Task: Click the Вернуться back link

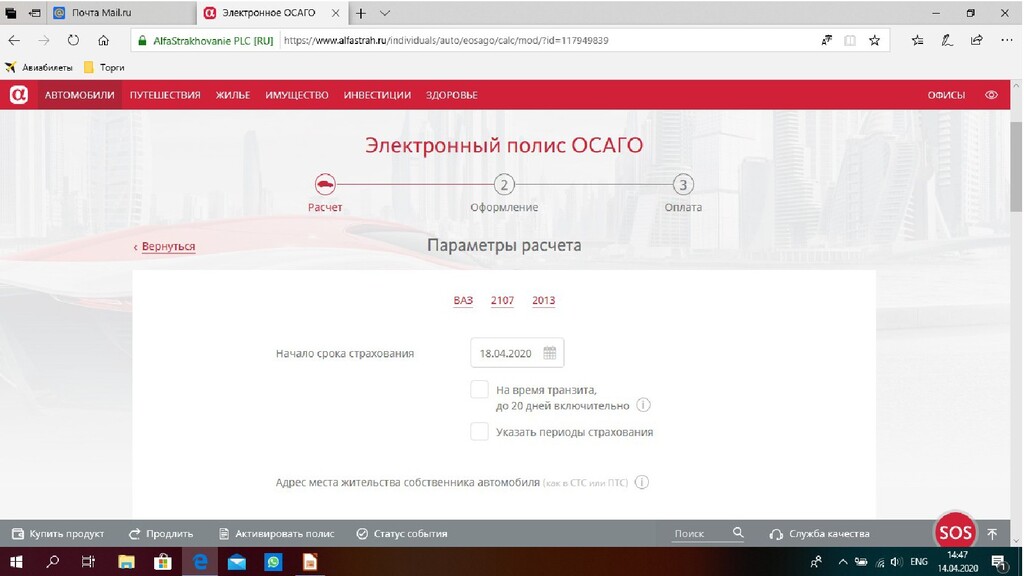Action: pos(168,246)
